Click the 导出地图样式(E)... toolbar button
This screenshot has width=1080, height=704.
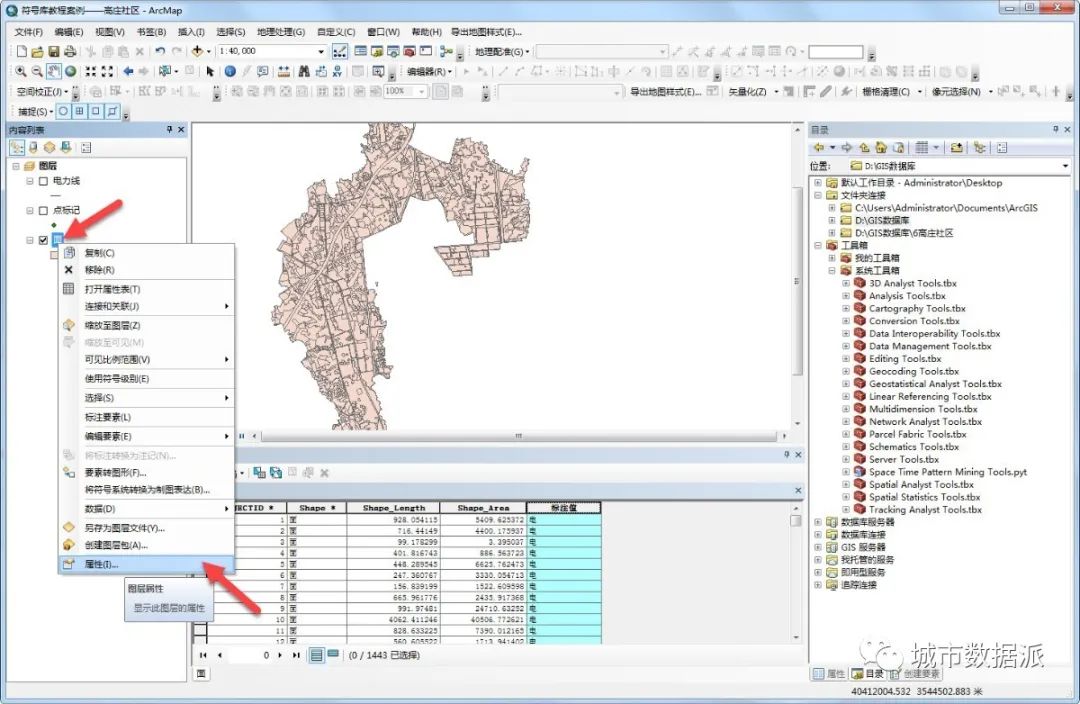click(665, 91)
